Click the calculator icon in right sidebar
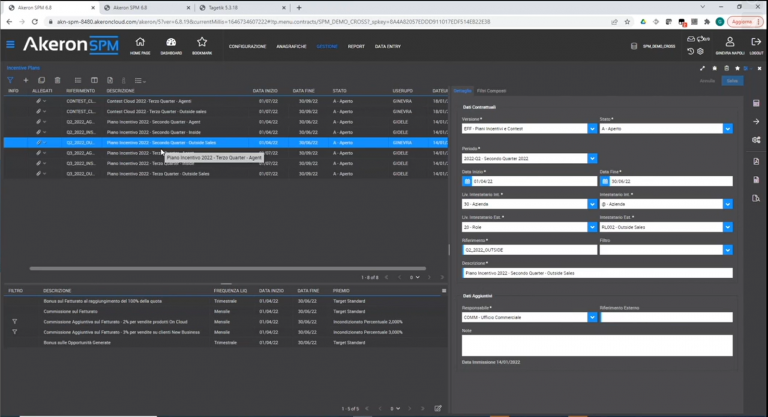This screenshot has height=417, width=768. pyautogui.click(x=756, y=103)
